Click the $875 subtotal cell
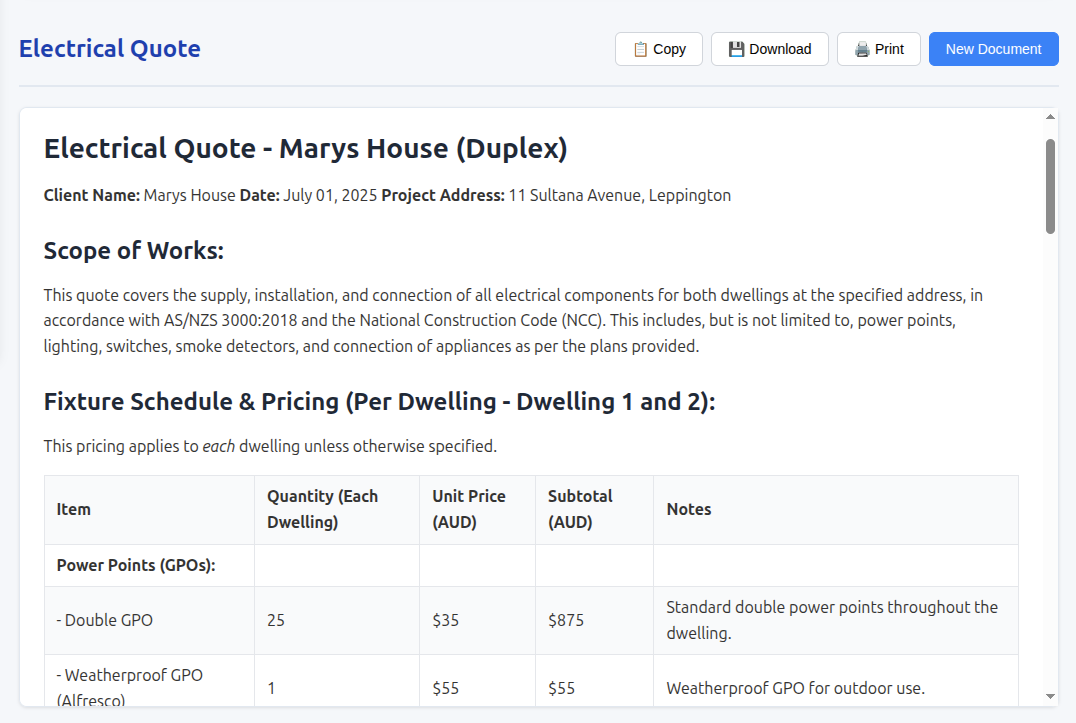 click(x=566, y=620)
